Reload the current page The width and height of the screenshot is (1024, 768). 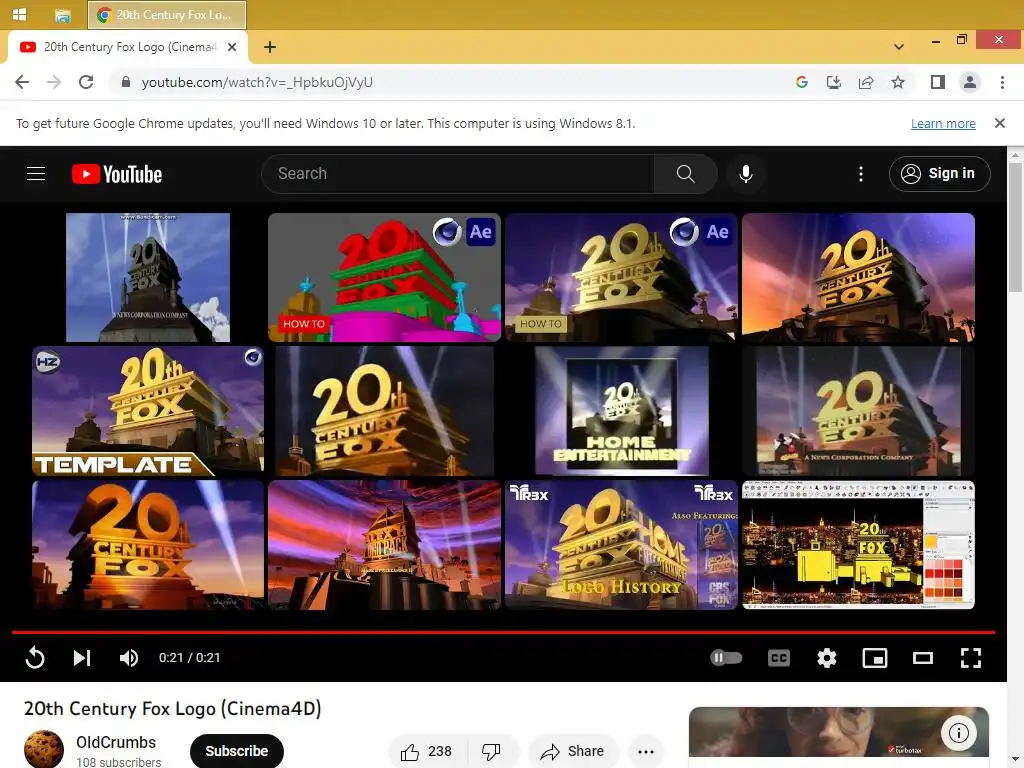(x=86, y=82)
